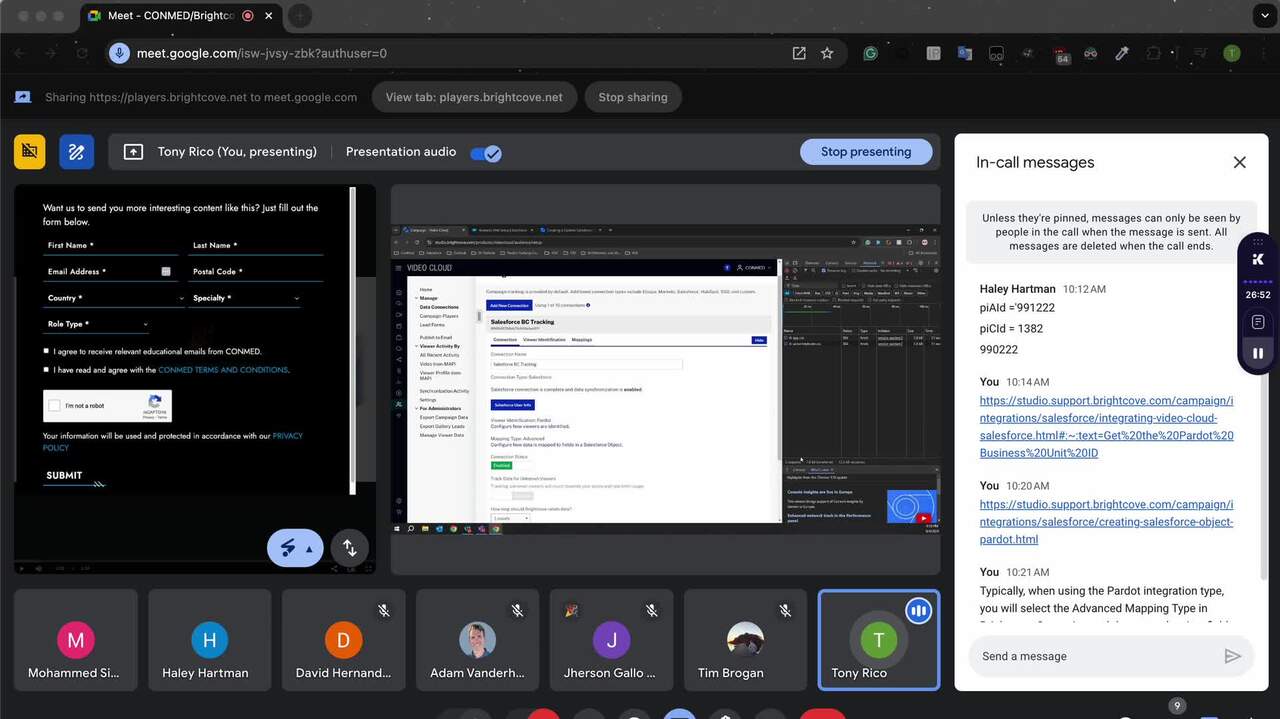The width and height of the screenshot is (1280, 719).
Task: Click the Send a message input field
Action: (x=1095, y=656)
